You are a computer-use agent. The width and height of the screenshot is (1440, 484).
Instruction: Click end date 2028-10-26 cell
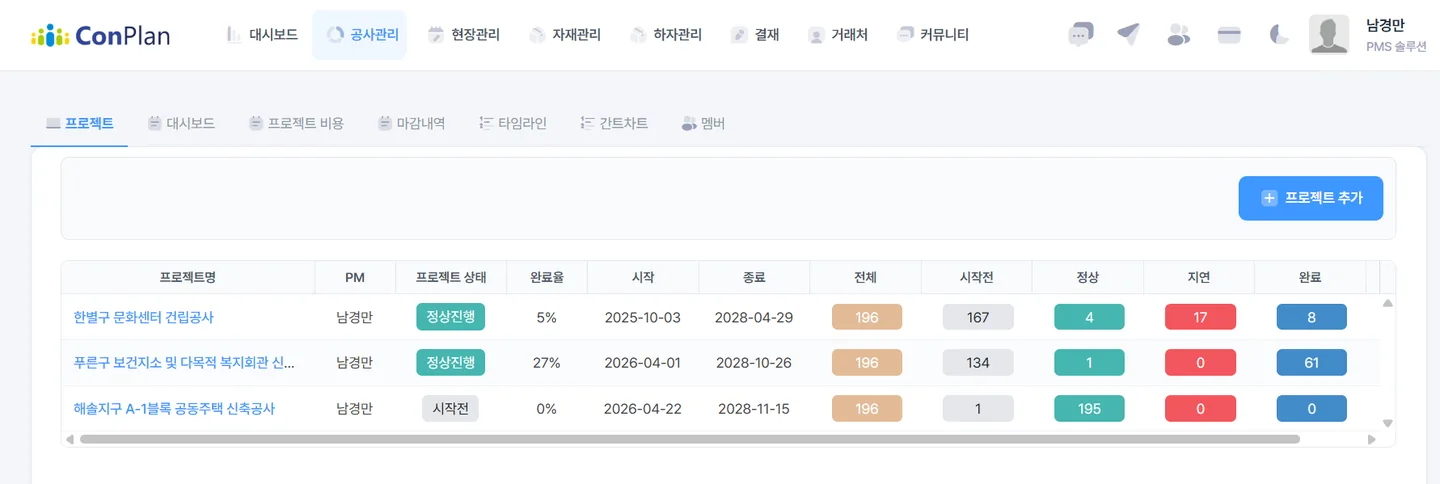point(754,363)
